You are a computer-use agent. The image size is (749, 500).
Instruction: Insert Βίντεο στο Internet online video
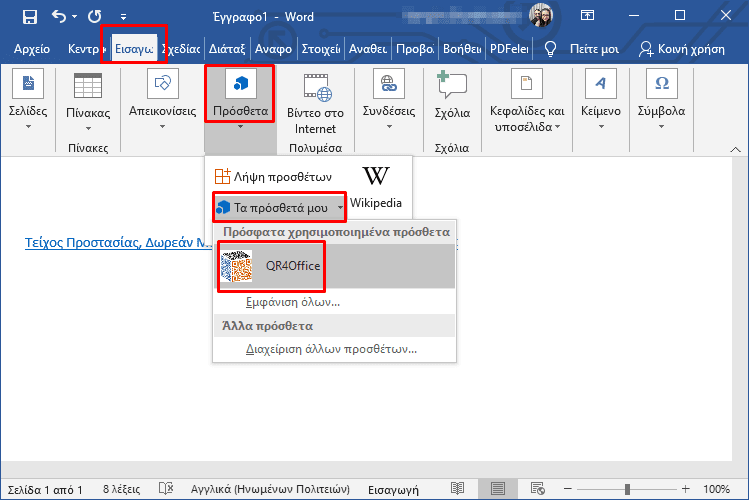pos(315,104)
